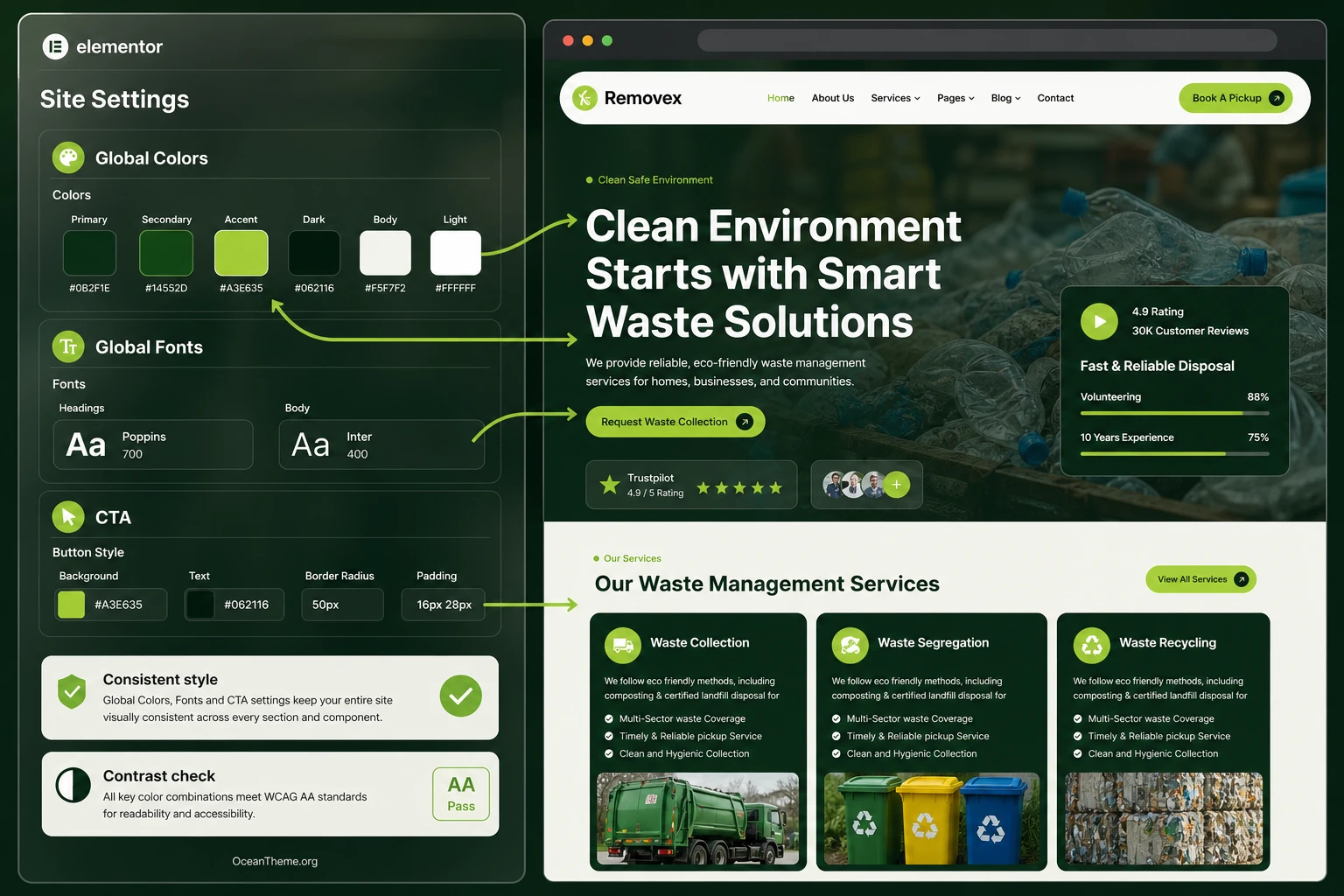Click the Trustpilot star icon
The image size is (1344, 896).
[x=610, y=484]
